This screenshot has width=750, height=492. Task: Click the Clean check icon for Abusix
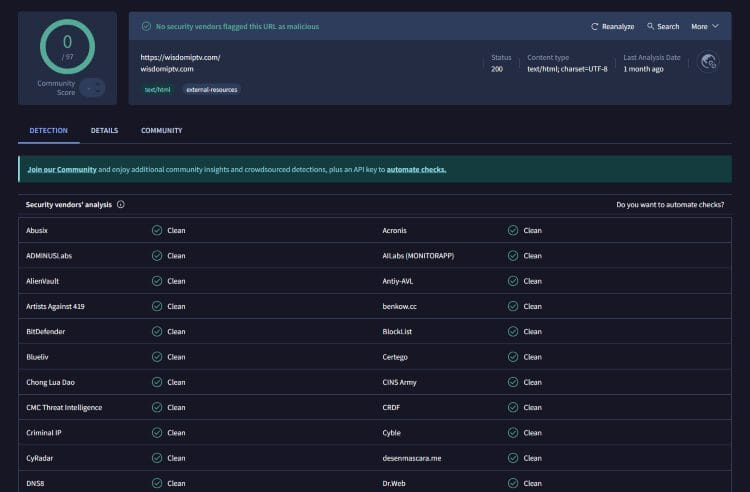click(x=157, y=230)
